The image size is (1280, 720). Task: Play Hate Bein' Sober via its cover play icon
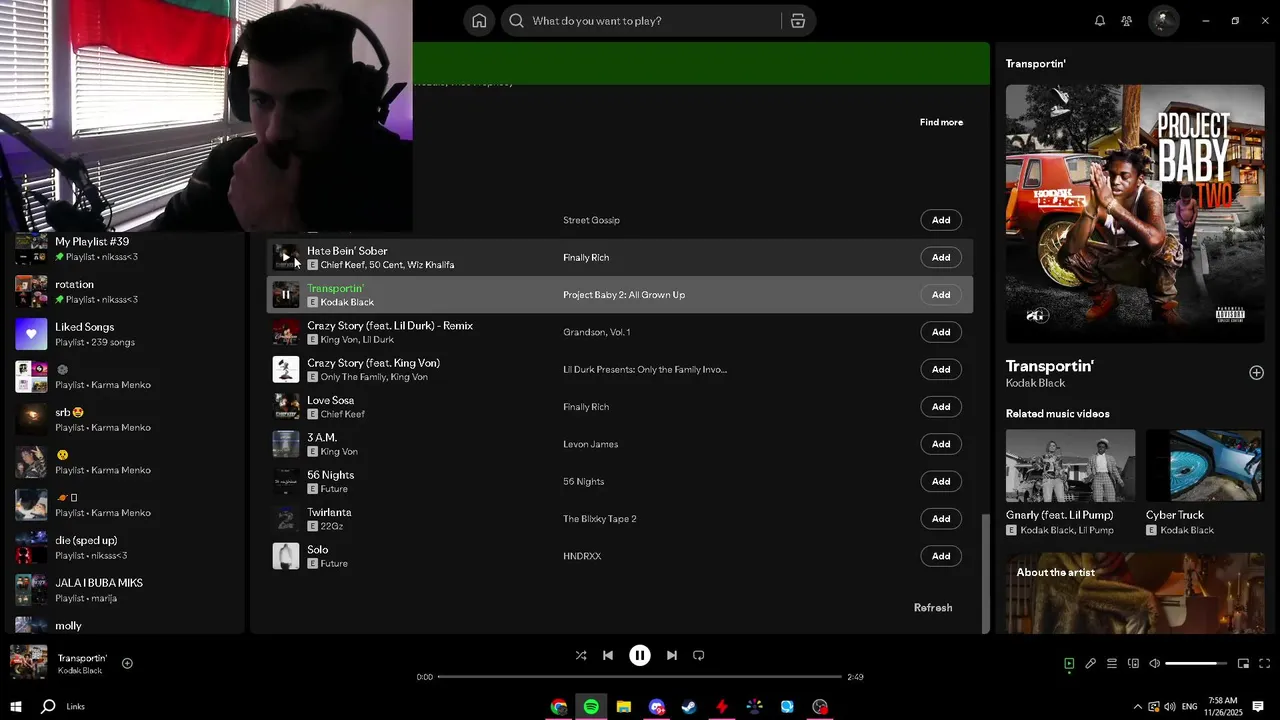pos(286,257)
